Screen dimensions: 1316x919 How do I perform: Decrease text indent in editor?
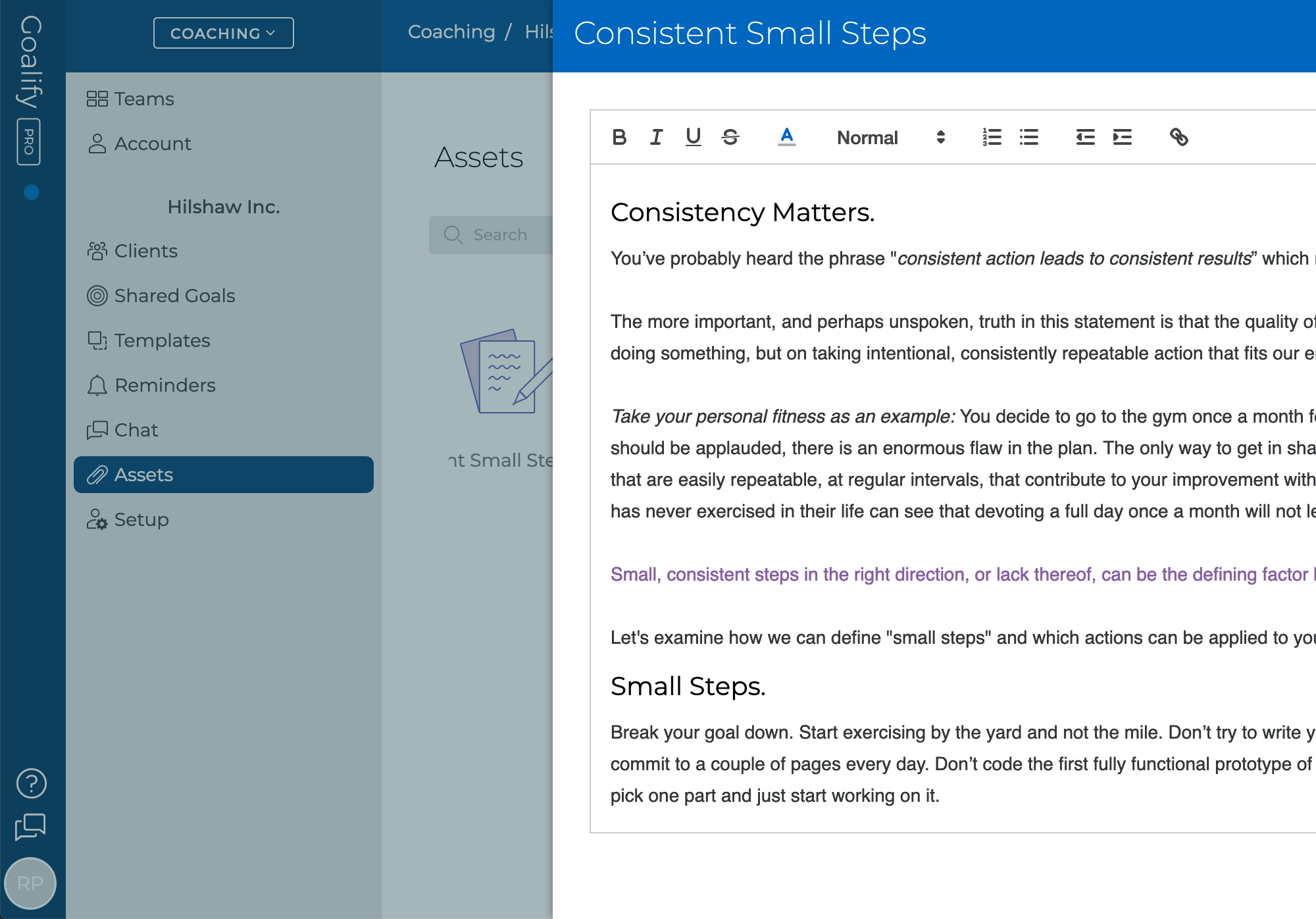click(x=1085, y=137)
